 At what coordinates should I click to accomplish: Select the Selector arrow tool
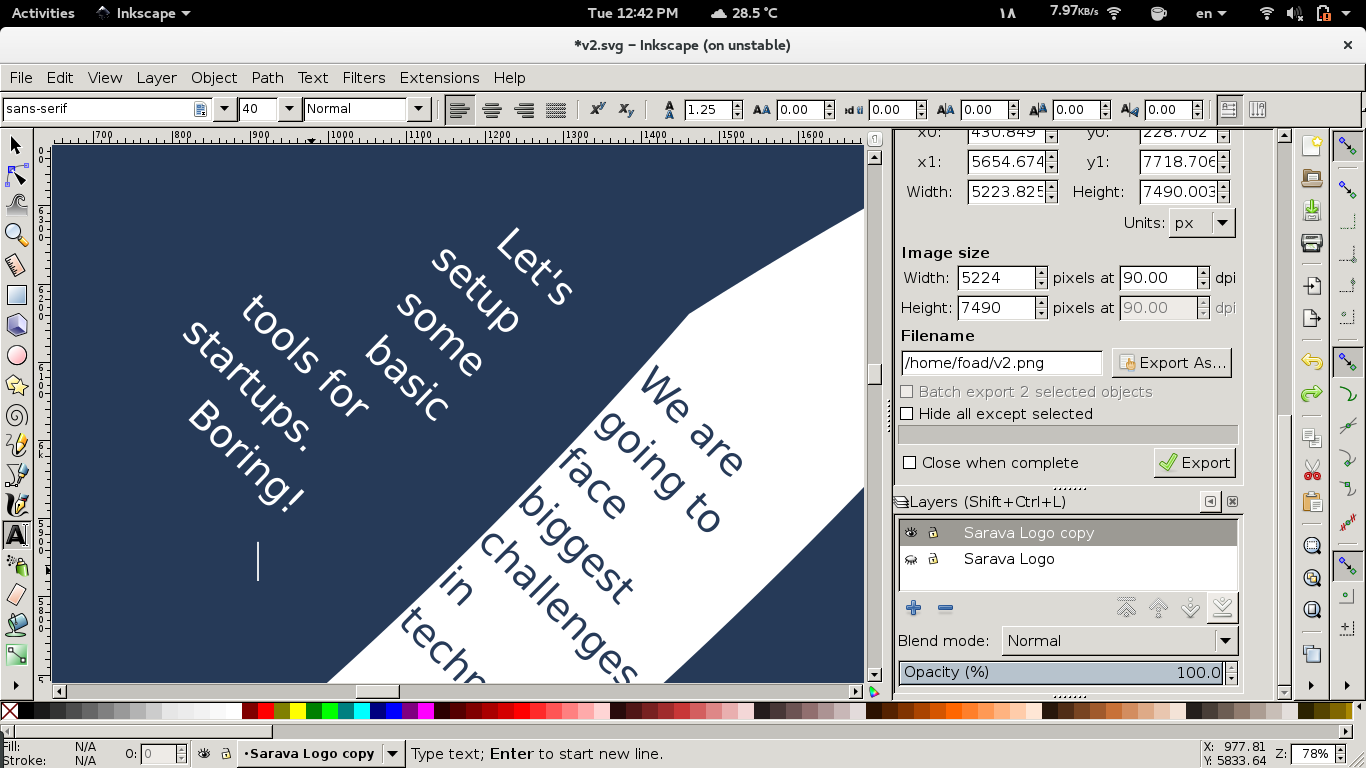(x=16, y=146)
